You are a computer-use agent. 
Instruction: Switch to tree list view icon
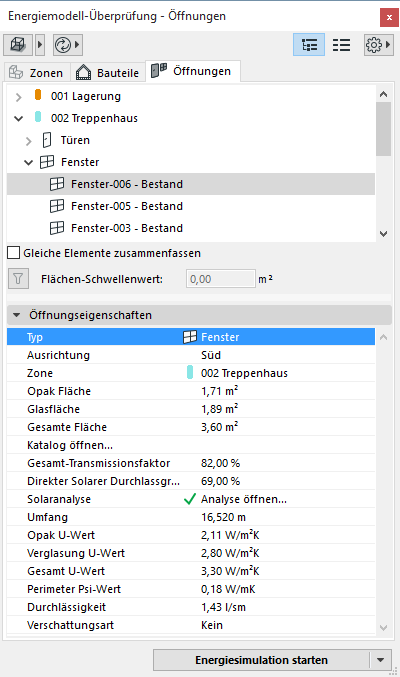[x=309, y=45]
